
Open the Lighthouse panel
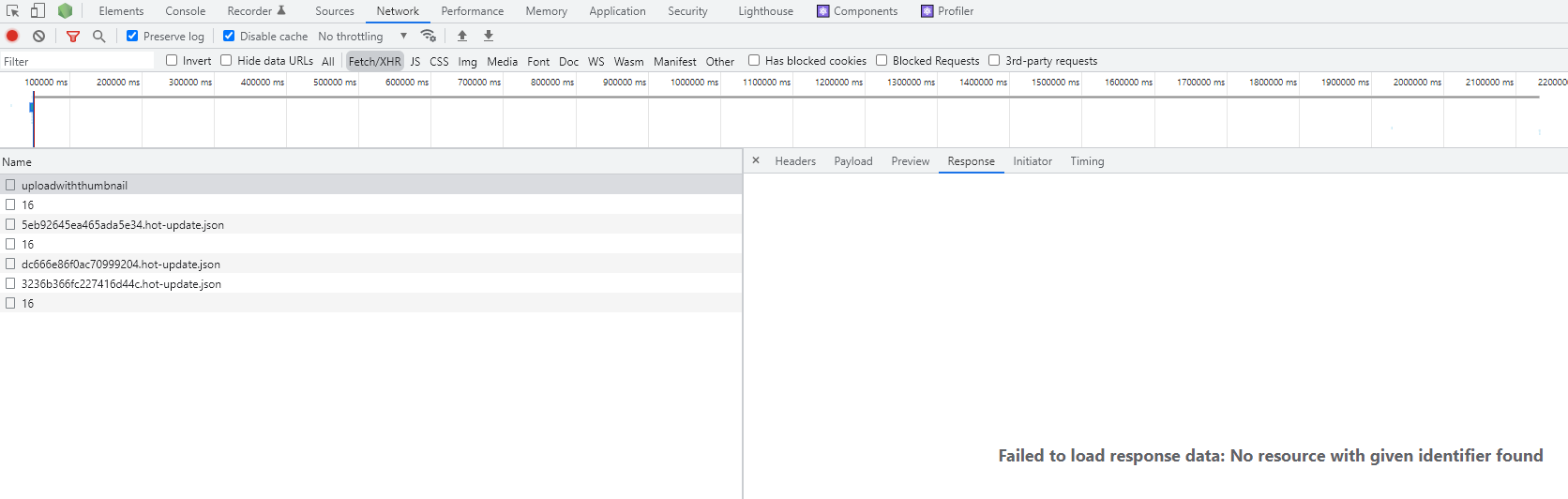coord(765,11)
